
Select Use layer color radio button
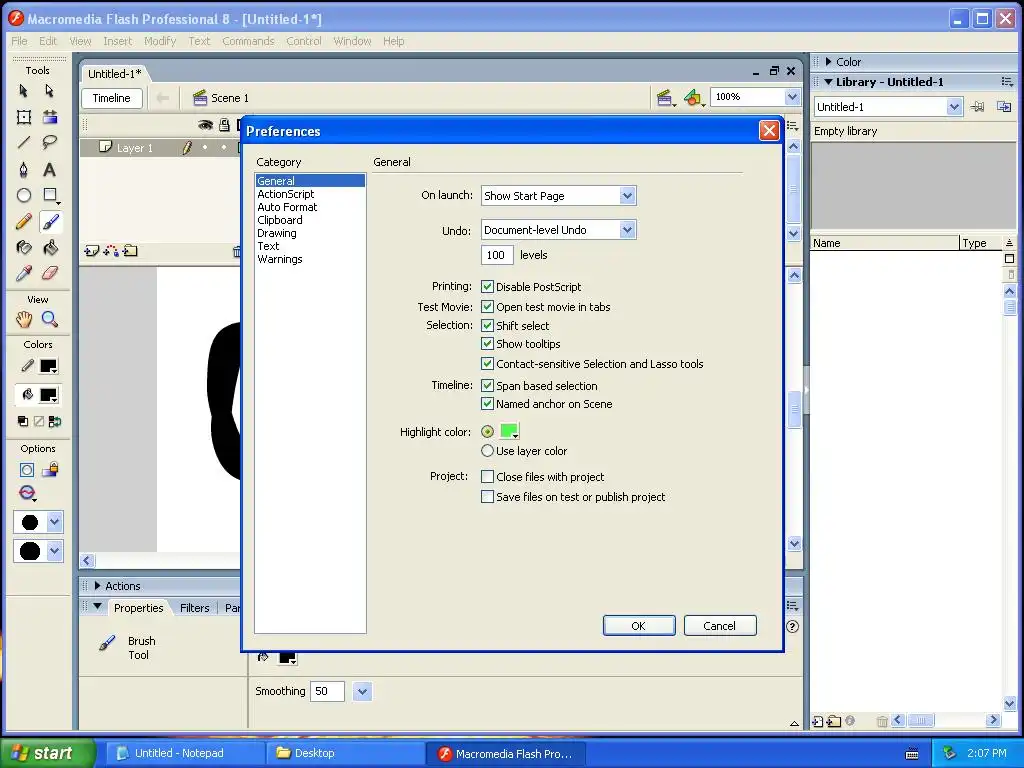[x=487, y=451]
